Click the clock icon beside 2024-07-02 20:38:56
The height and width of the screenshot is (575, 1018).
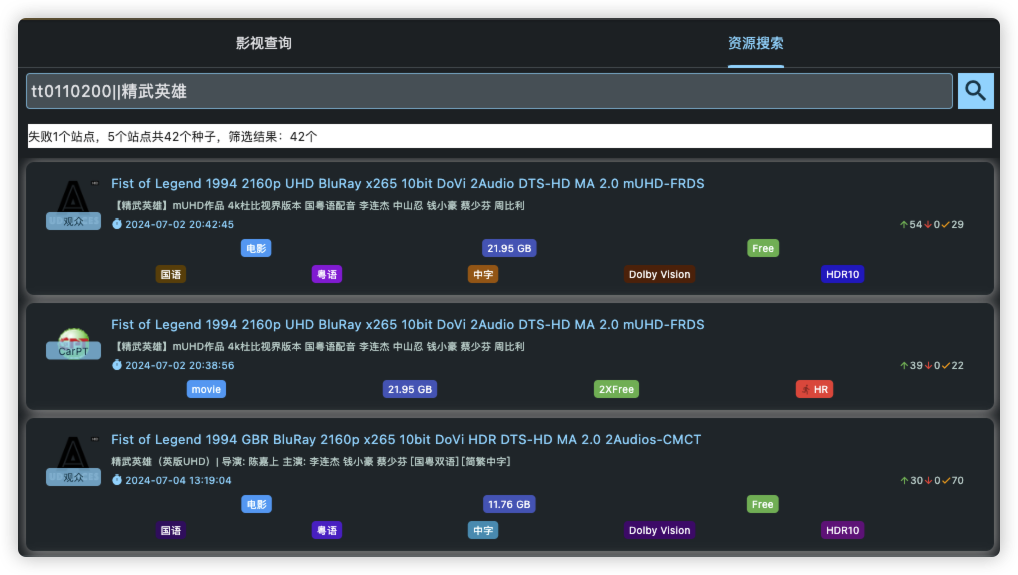point(117,365)
